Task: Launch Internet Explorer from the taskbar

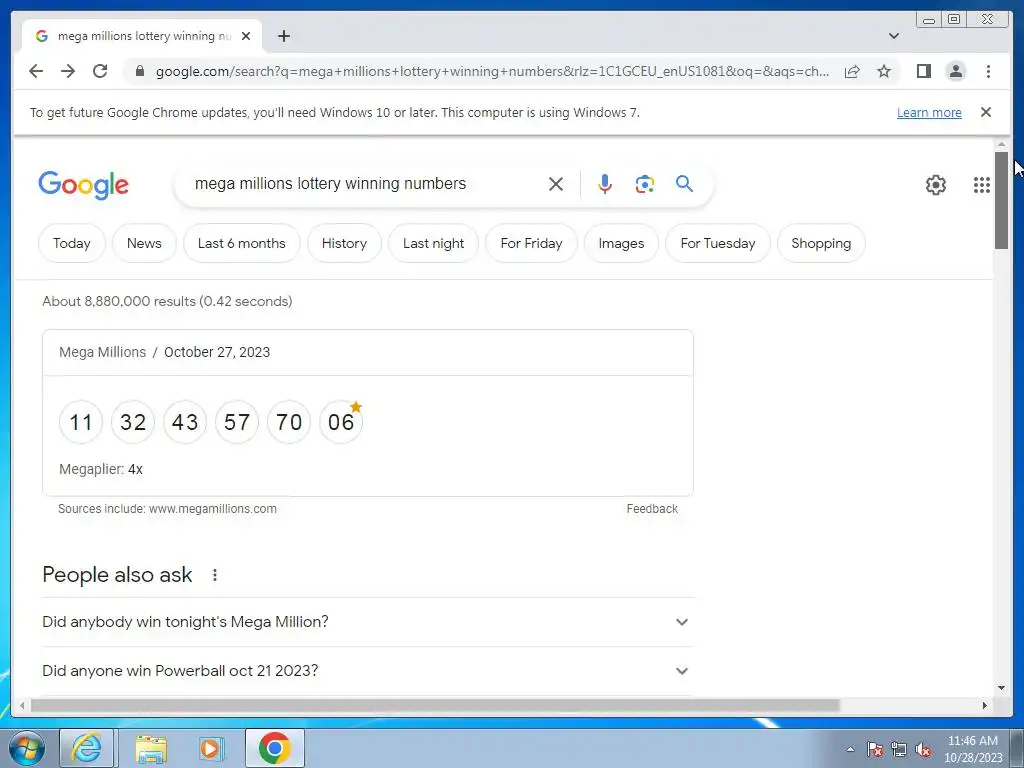Action: pyautogui.click(x=87, y=748)
